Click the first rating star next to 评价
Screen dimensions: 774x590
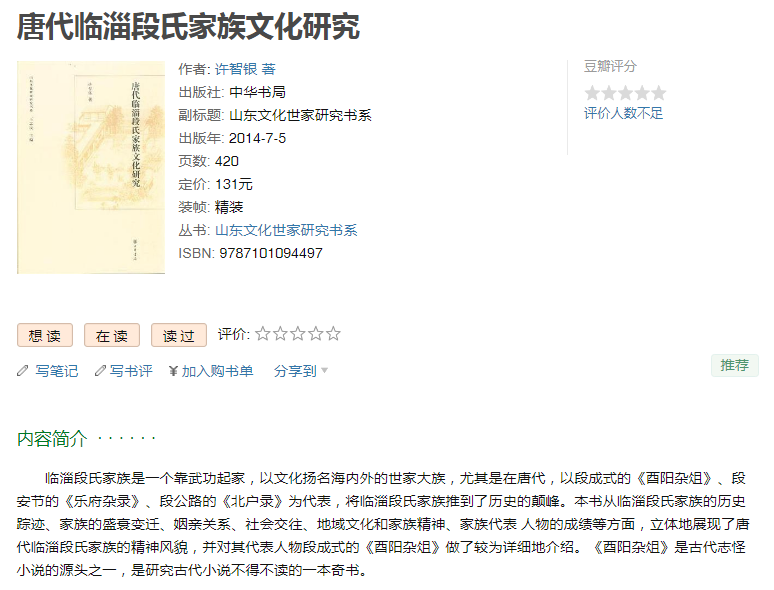[x=263, y=334]
